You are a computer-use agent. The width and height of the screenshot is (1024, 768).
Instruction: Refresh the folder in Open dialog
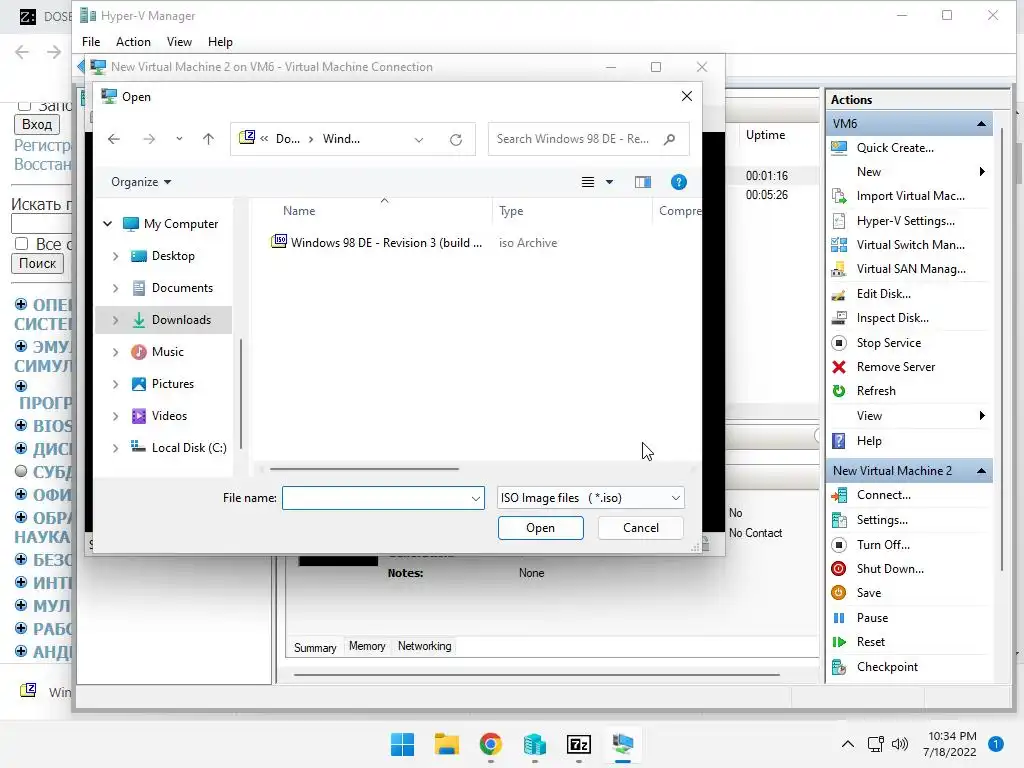pyautogui.click(x=456, y=139)
